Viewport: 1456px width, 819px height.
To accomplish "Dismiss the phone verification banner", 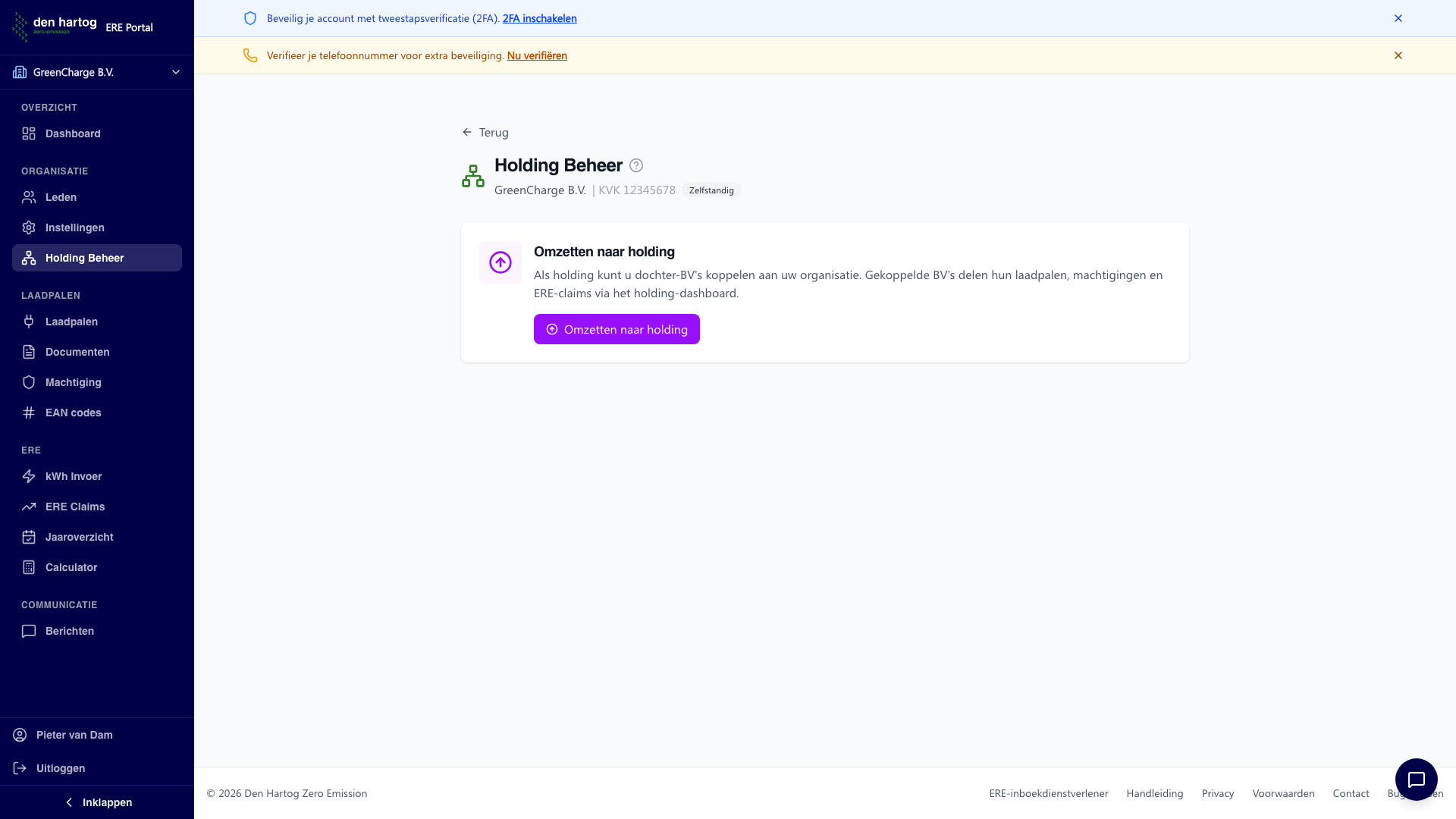I will point(1398,55).
